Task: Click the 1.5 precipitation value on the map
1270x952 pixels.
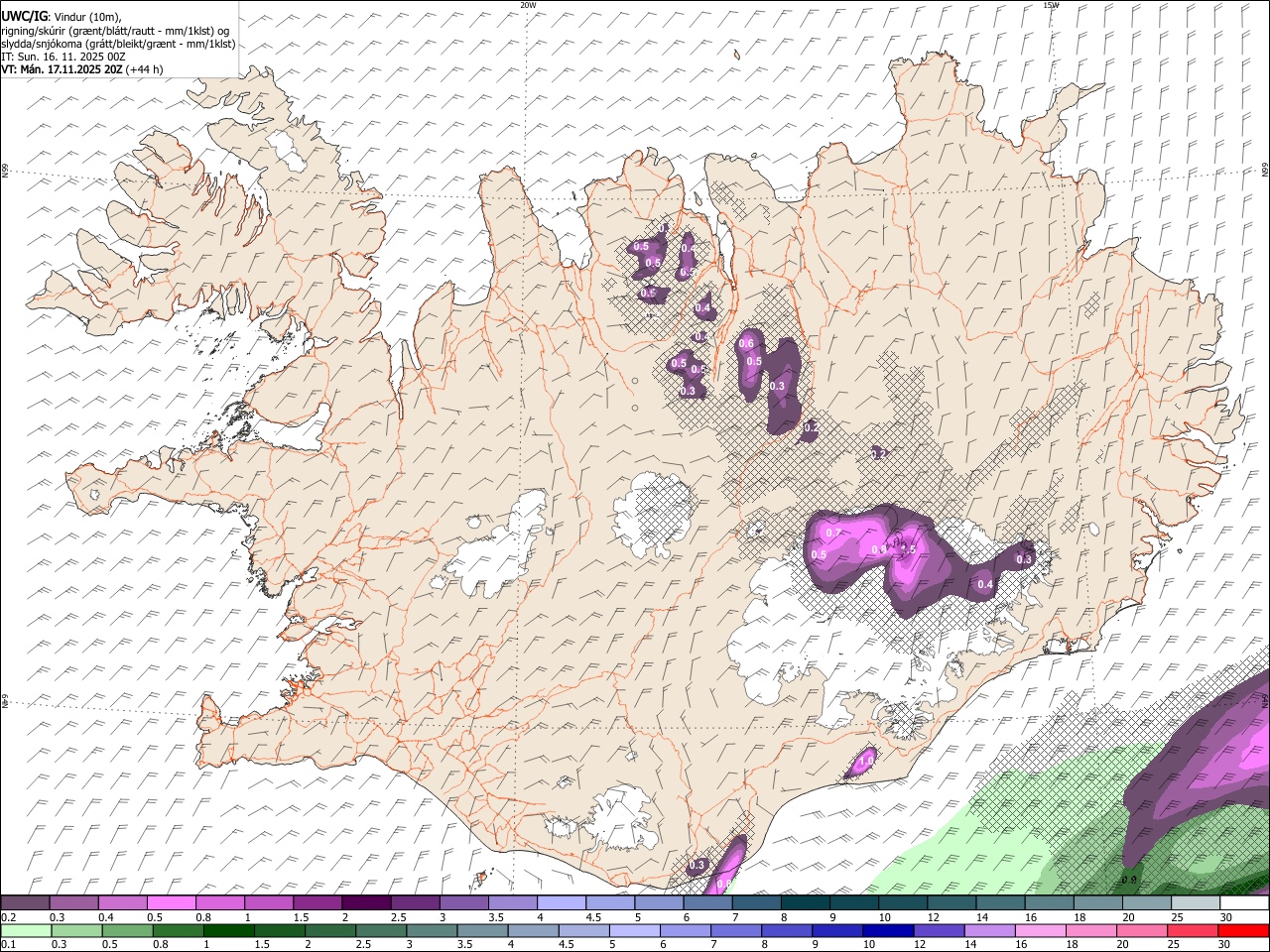Action: click(x=908, y=548)
